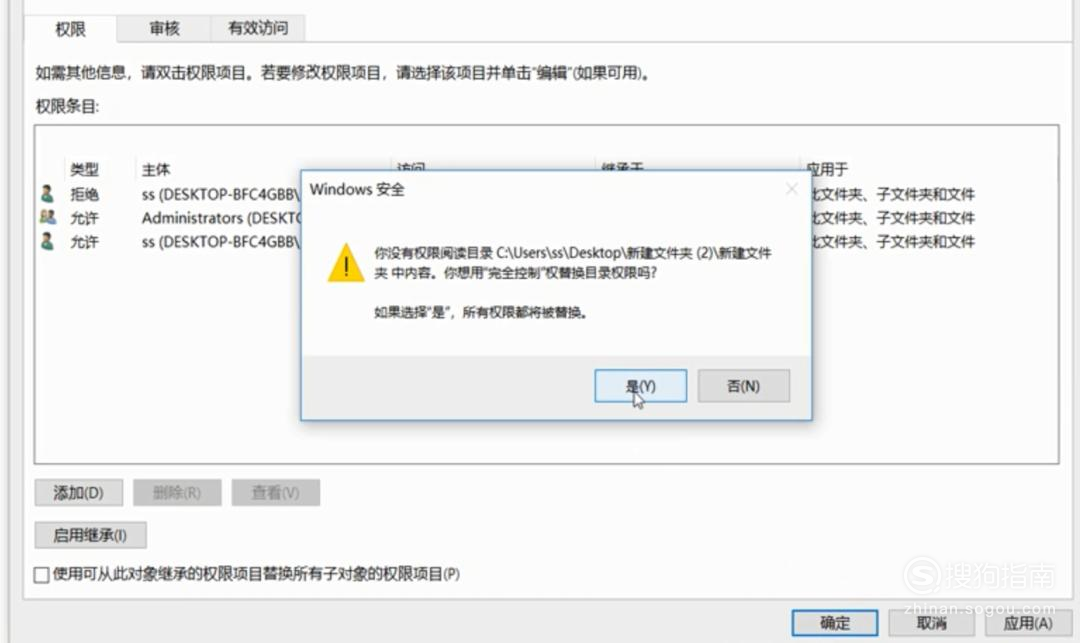The width and height of the screenshot is (1080, 643).
Task: Switch to the 审核 tab
Action: tap(164, 28)
